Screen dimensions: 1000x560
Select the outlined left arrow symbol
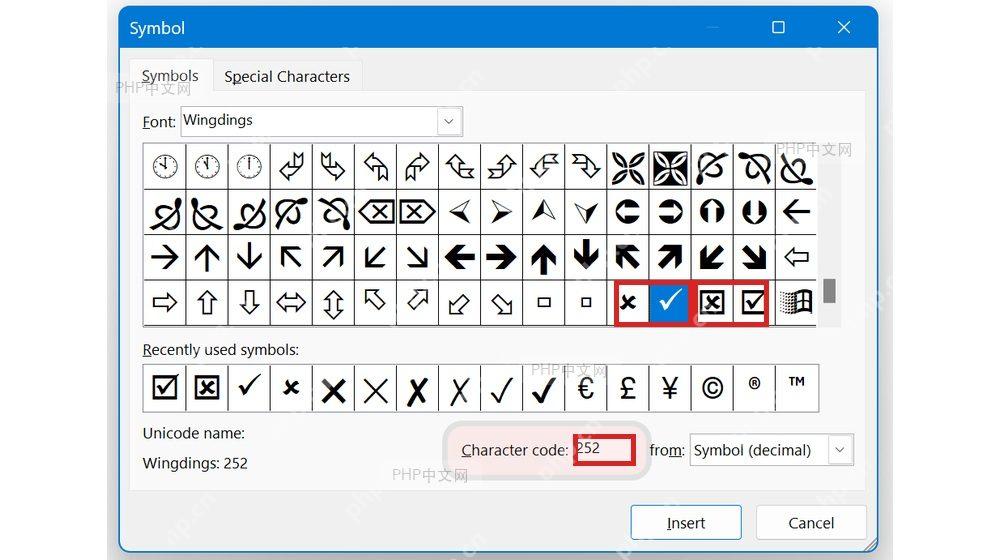(x=796, y=257)
